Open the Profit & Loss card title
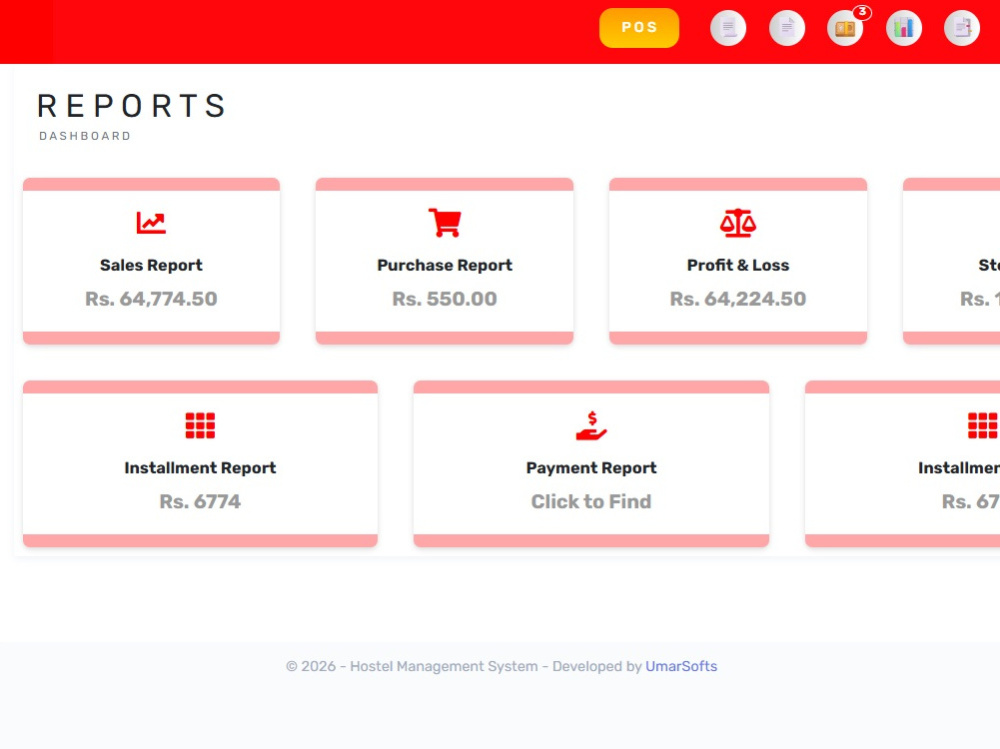The width and height of the screenshot is (1000, 749). pos(738,265)
